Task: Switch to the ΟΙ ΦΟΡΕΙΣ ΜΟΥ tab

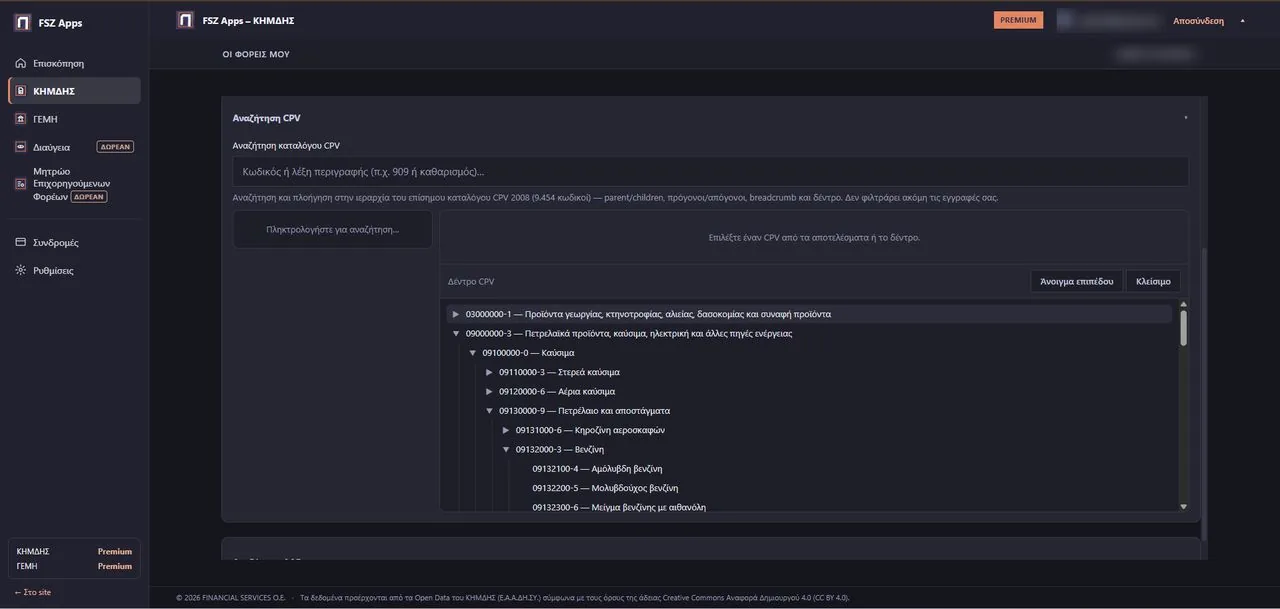Action: coord(256,54)
